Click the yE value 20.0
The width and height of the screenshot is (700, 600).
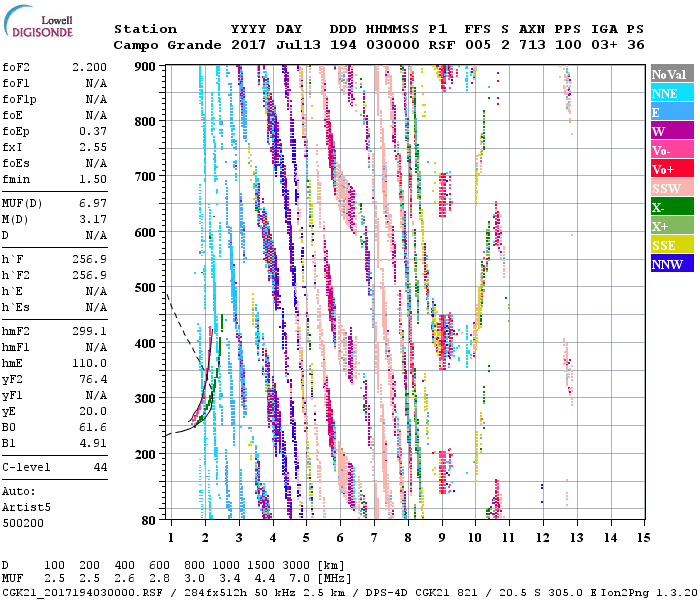(93, 412)
